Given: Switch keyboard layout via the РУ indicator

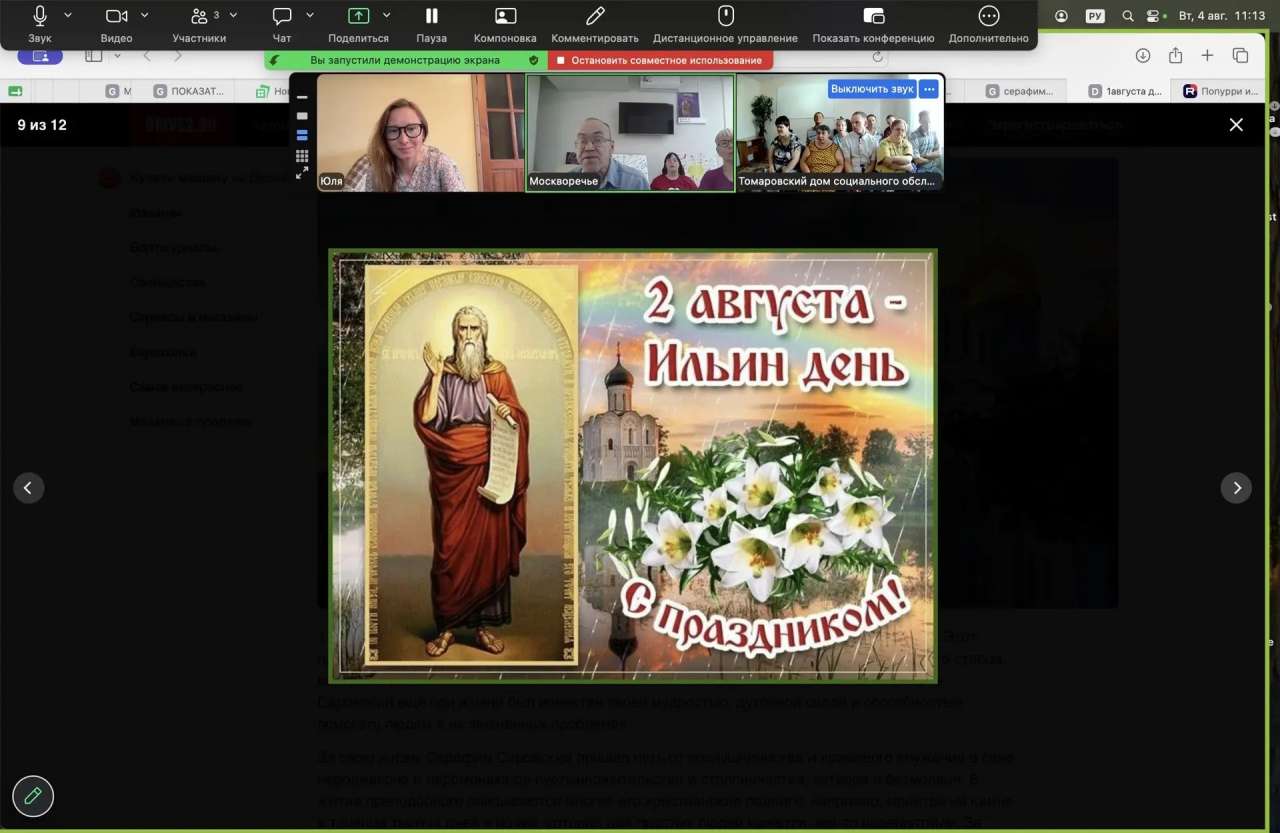Looking at the screenshot, I should click(x=1095, y=16).
